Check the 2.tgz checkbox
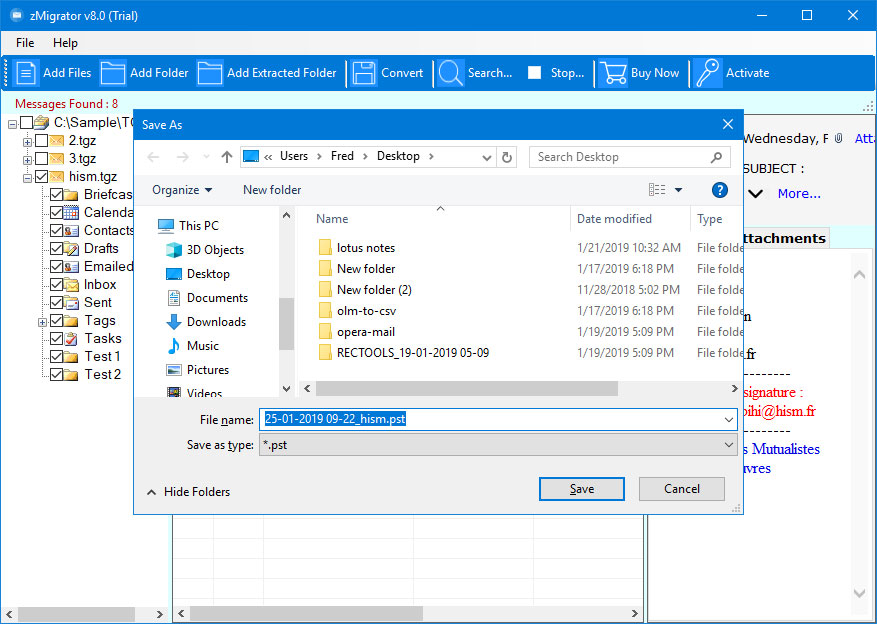The width and height of the screenshot is (877, 624). click(x=41, y=140)
